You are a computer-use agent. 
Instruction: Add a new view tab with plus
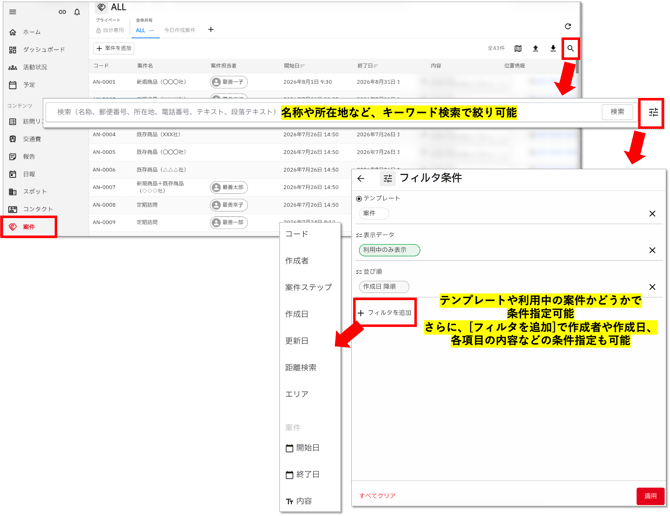coord(210,29)
